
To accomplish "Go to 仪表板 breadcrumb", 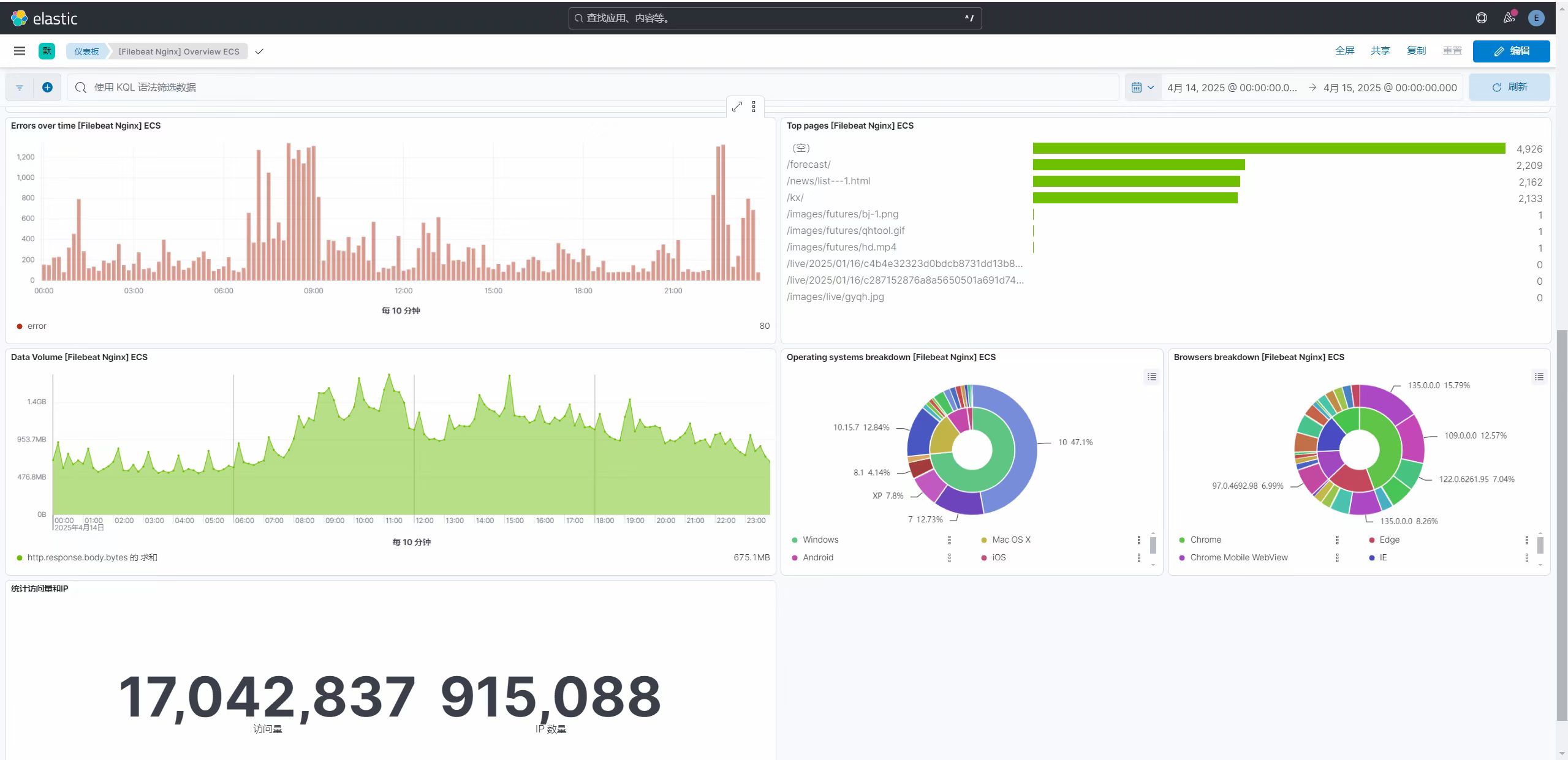I will pyautogui.click(x=86, y=51).
